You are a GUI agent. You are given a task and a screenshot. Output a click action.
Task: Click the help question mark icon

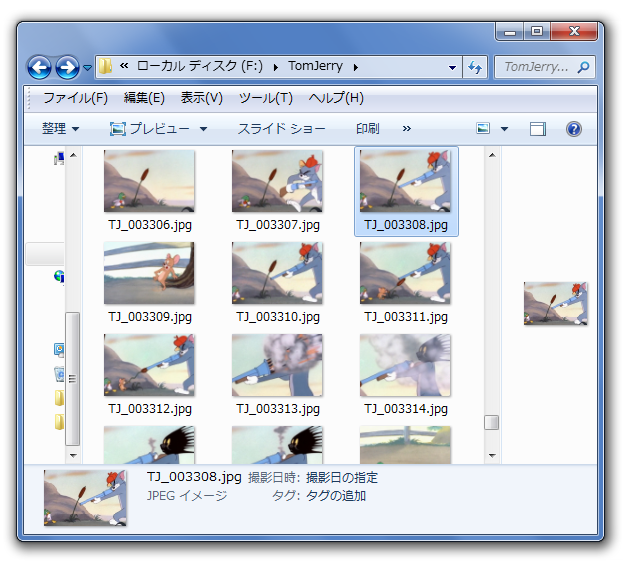pyautogui.click(x=574, y=129)
